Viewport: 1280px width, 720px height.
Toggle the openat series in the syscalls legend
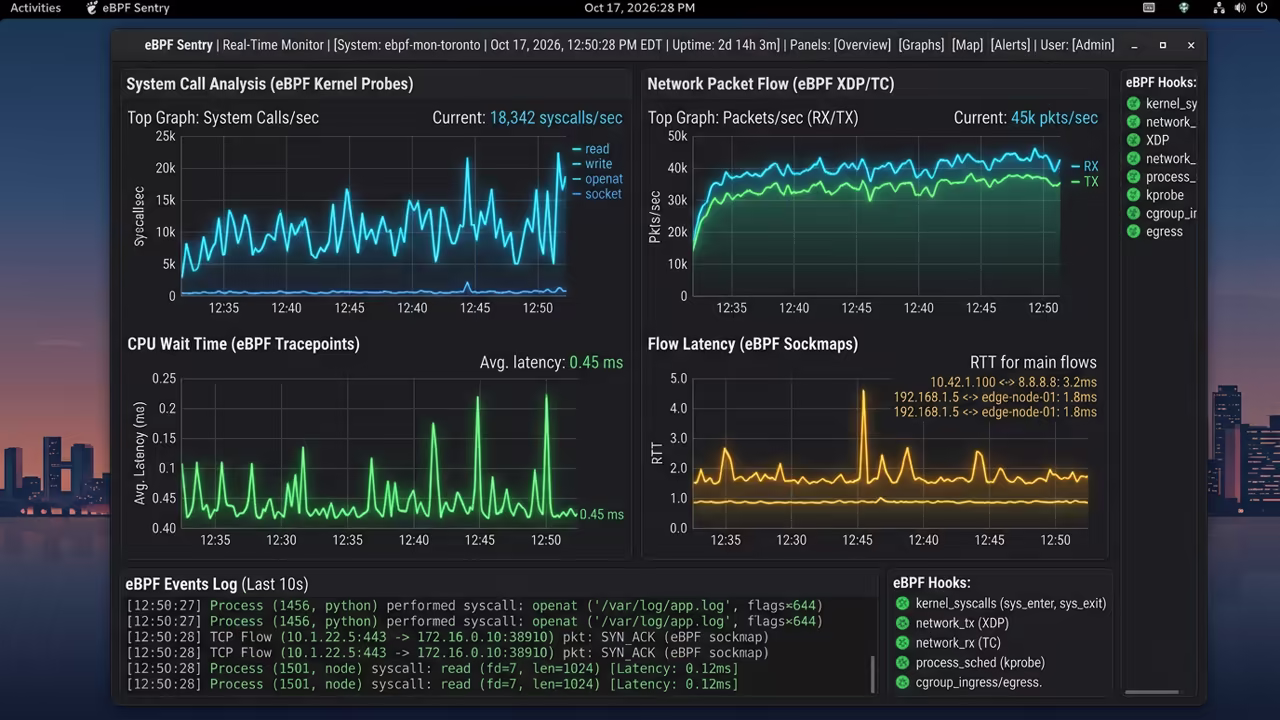pos(596,179)
